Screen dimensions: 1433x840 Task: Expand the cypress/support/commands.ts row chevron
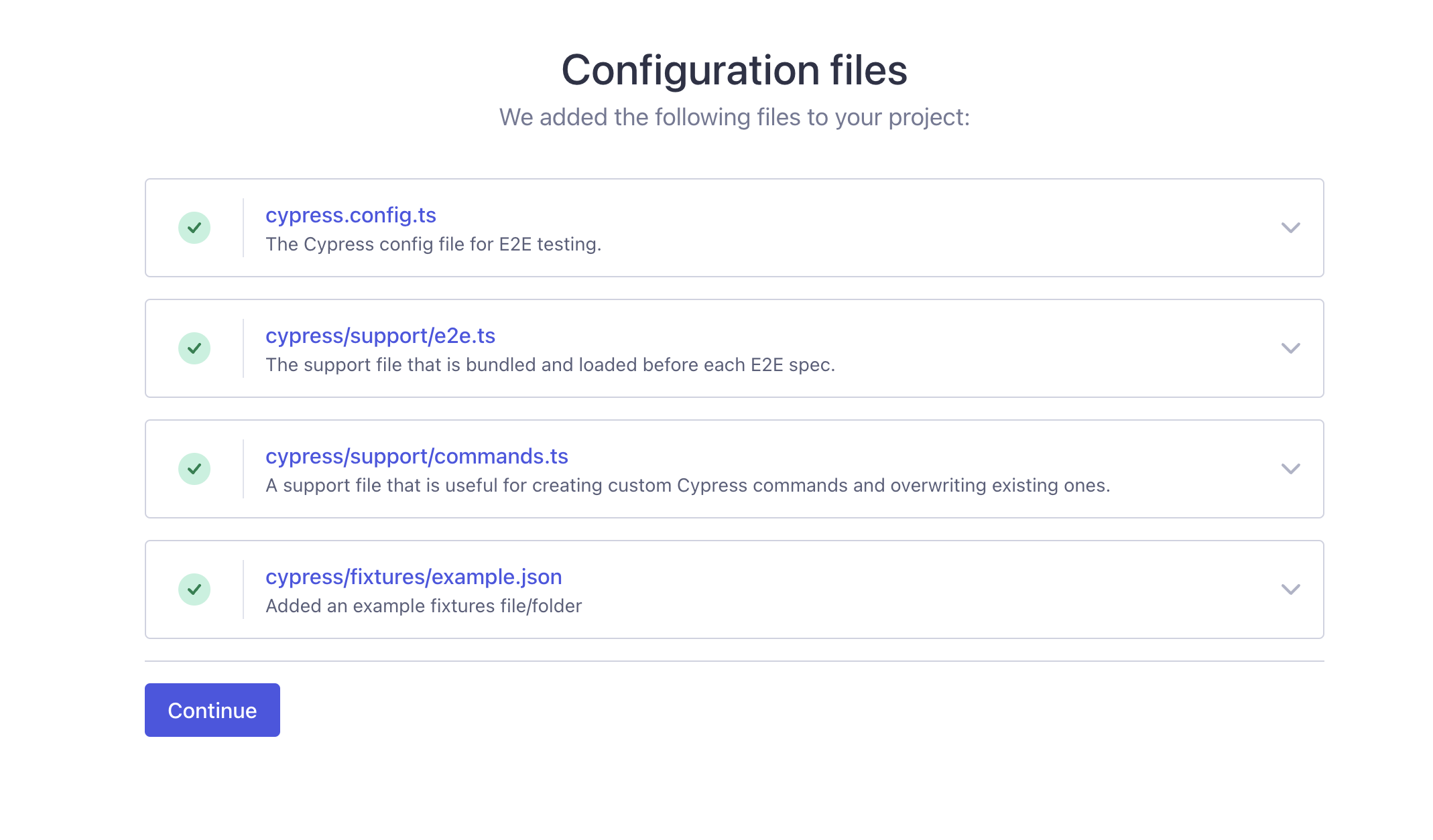pyautogui.click(x=1290, y=469)
